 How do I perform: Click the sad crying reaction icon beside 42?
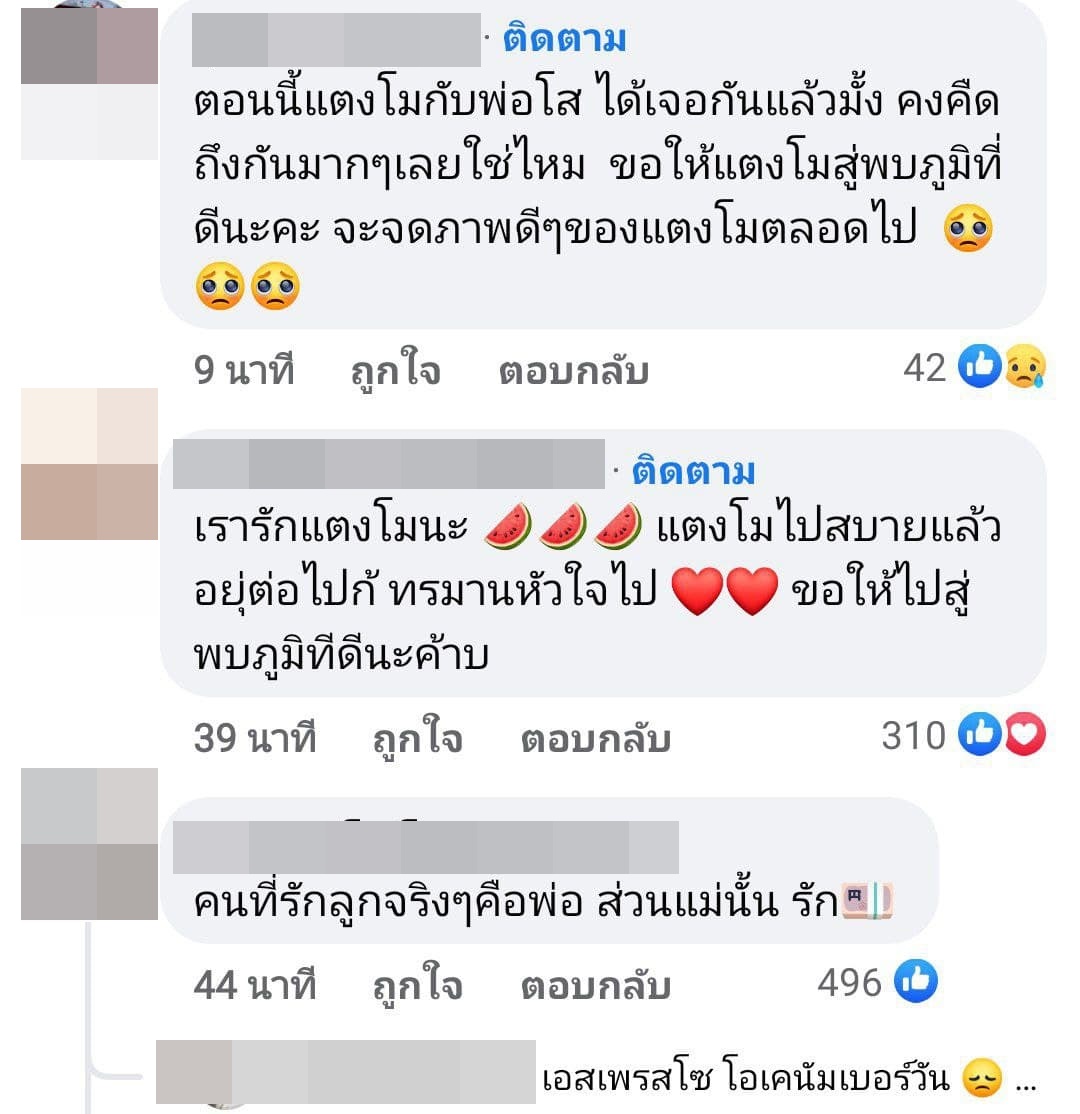[x=1025, y=367]
